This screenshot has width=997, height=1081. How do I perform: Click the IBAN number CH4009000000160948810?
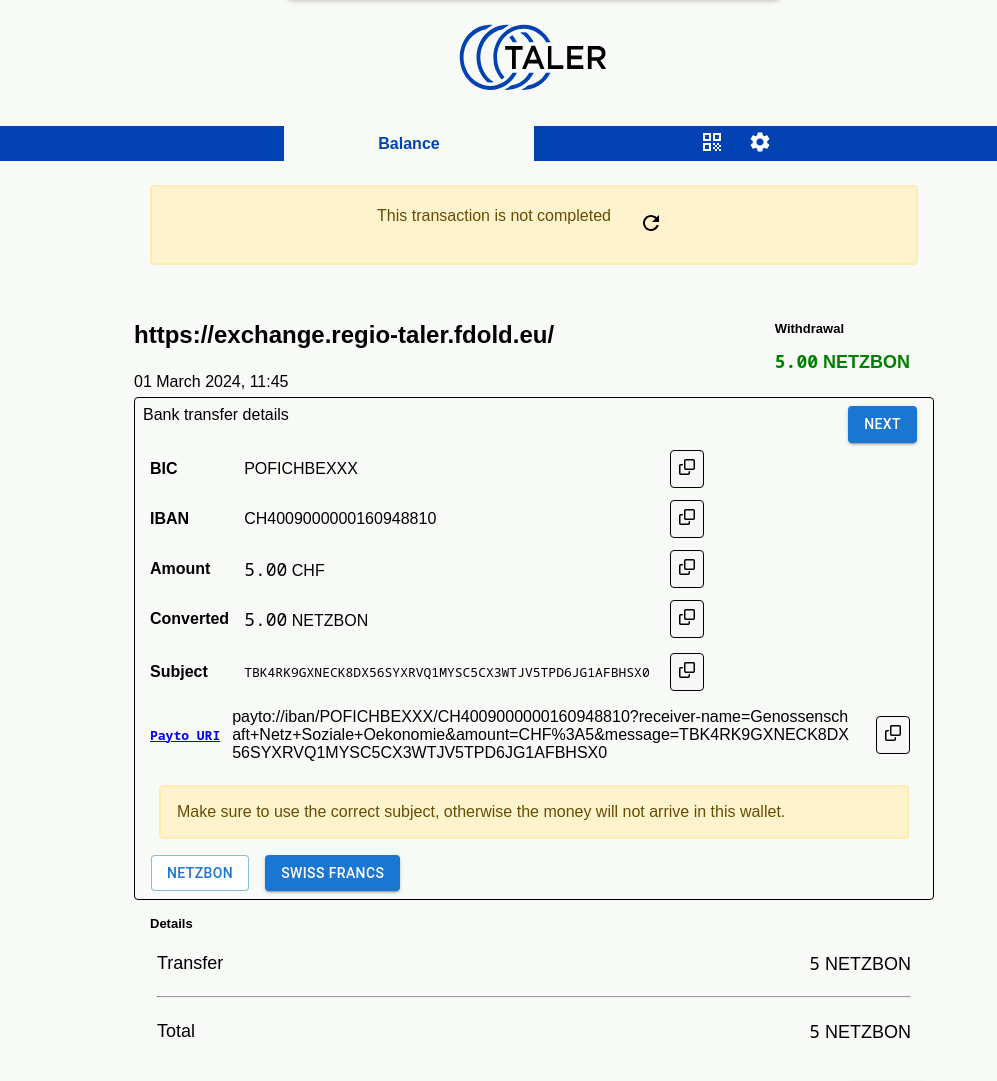click(340, 519)
